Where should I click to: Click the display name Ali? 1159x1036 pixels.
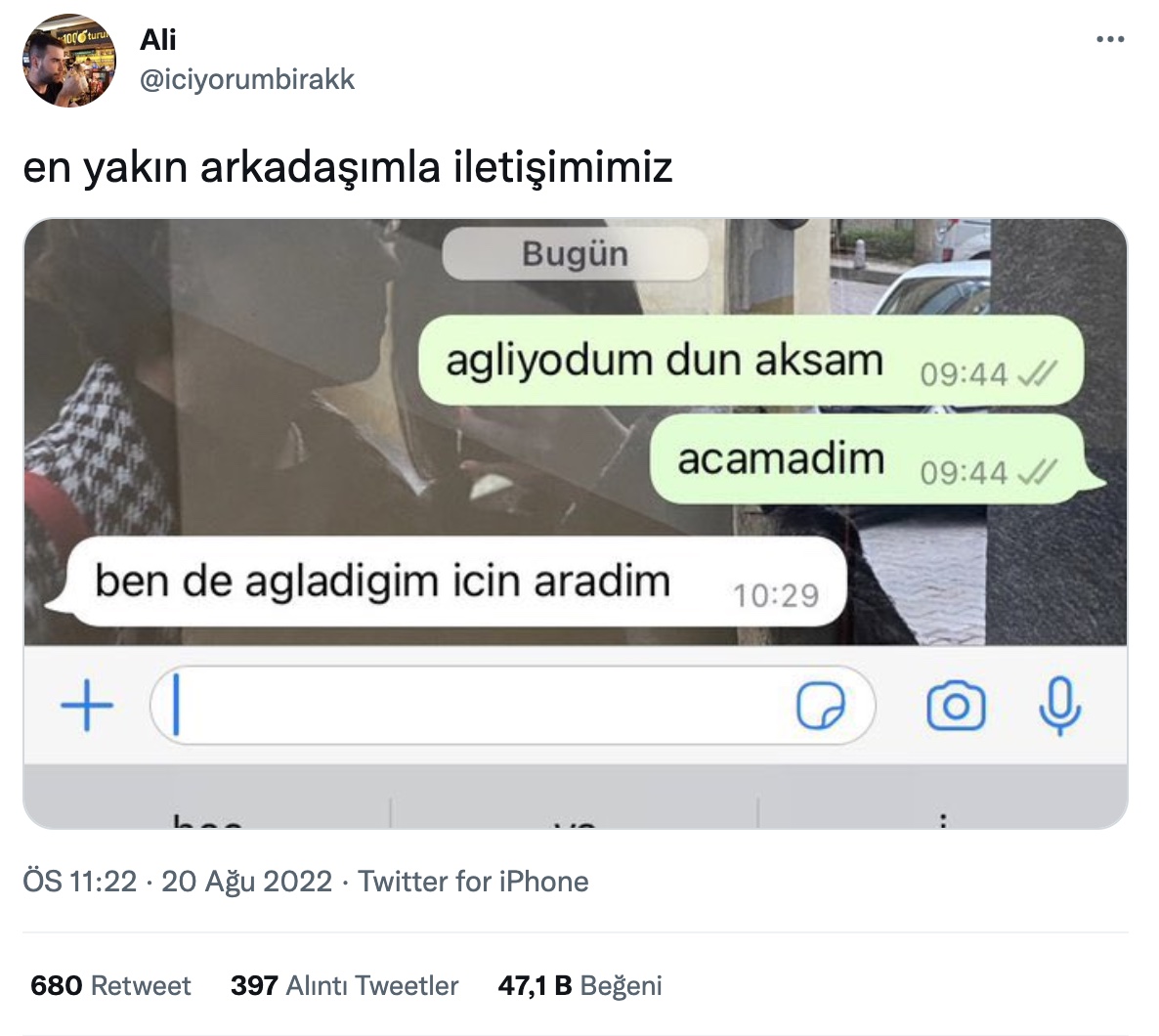tap(158, 40)
